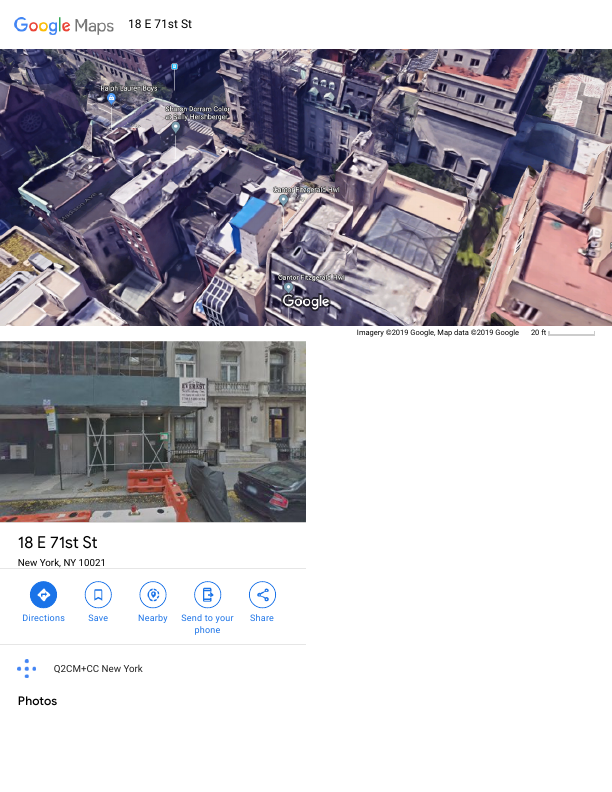Click the Send to your phone icon
This screenshot has height=792, width=612.
[208, 595]
